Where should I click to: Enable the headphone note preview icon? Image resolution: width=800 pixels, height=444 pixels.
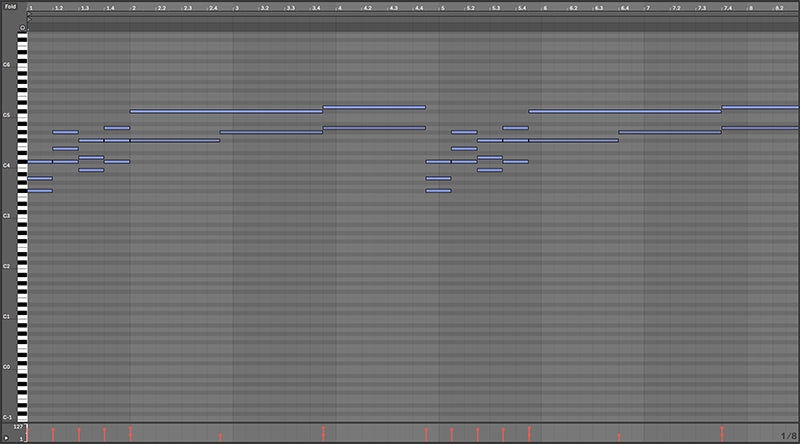coord(22,28)
